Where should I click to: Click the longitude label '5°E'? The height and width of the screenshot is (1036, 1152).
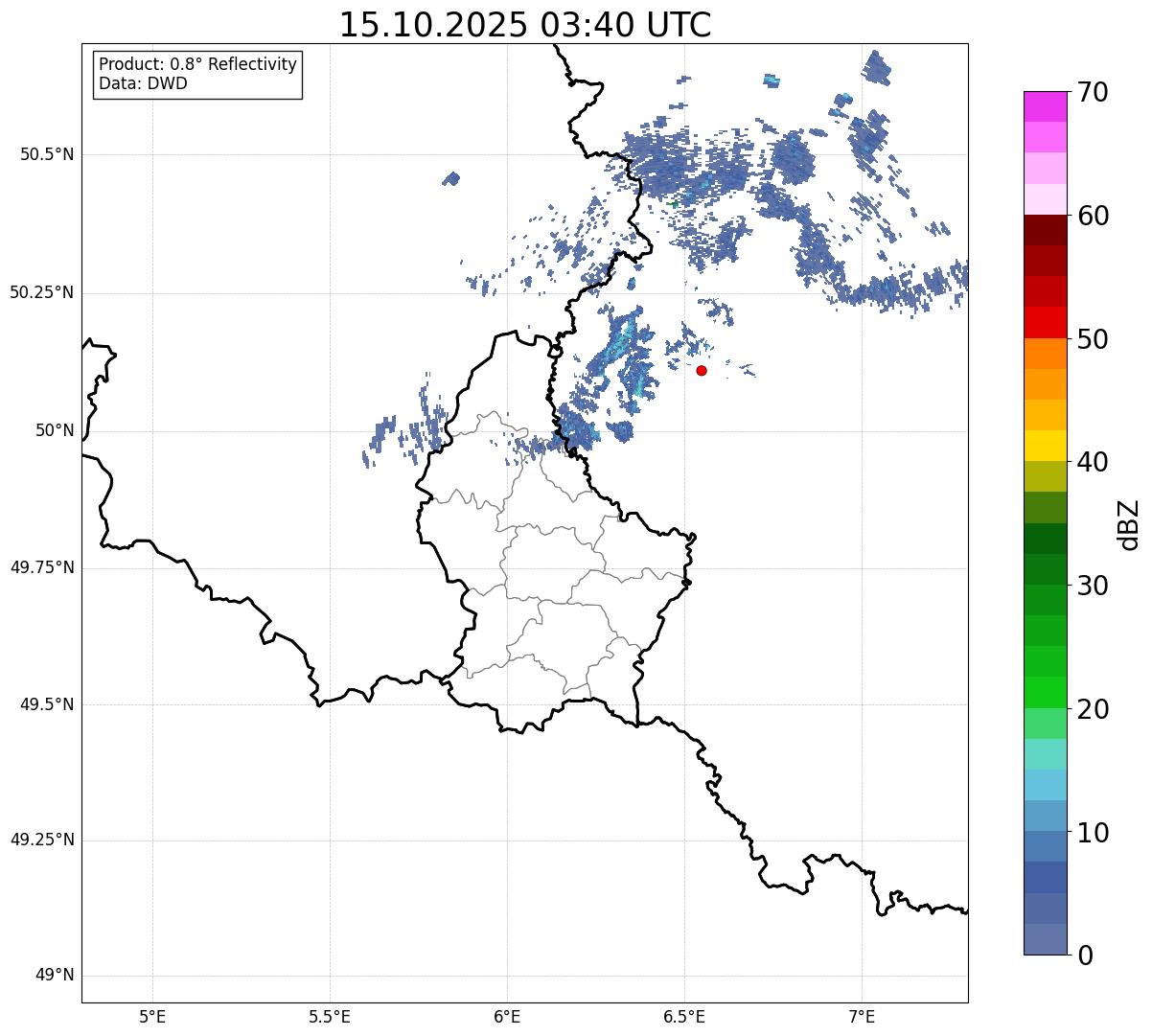152,1016
